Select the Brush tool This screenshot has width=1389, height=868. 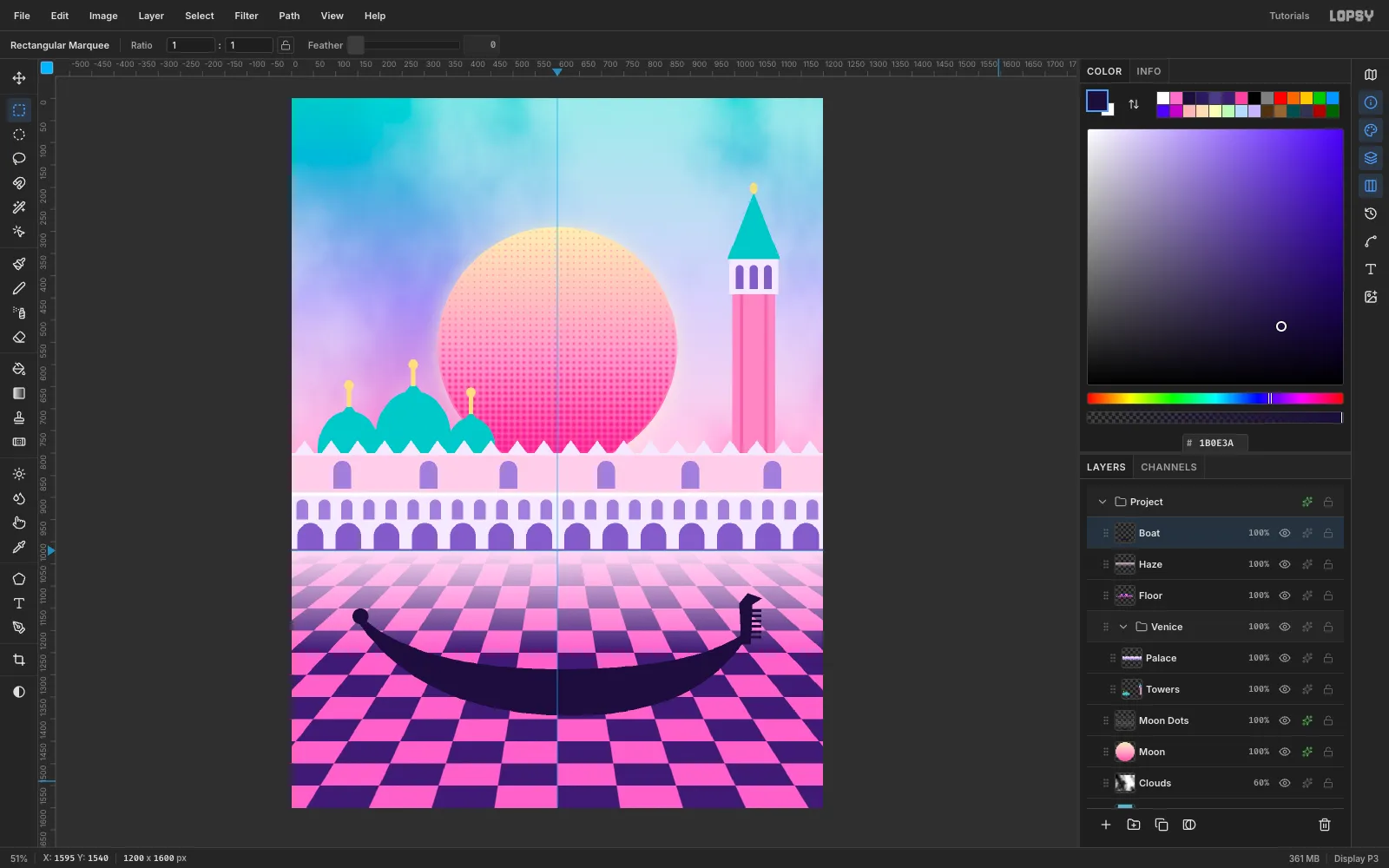[19, 264]
